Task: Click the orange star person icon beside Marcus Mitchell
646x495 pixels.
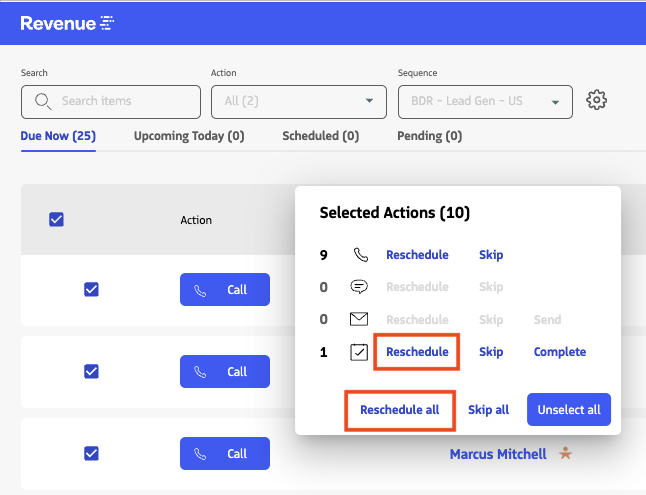Action: (x=565, y=453)
